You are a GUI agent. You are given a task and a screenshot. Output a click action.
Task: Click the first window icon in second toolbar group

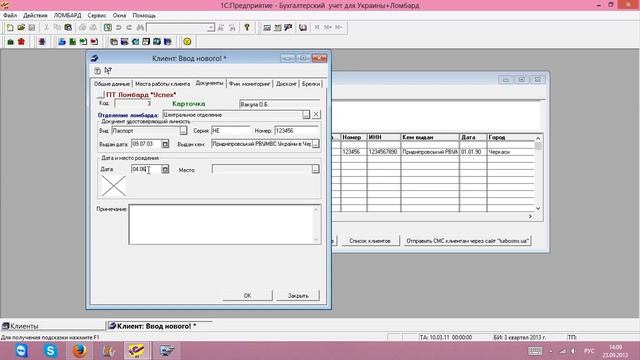[114, 42]
